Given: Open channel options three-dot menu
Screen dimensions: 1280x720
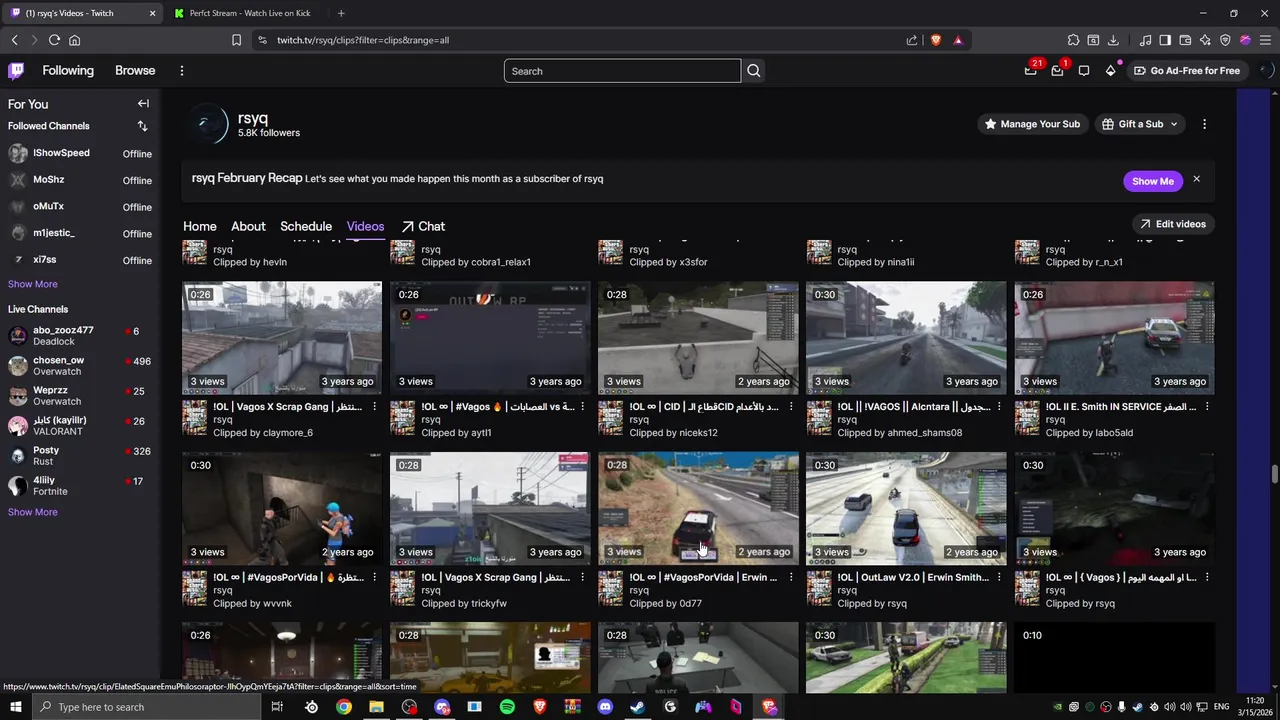Looking at the screenshot, I should (1204, 124).
